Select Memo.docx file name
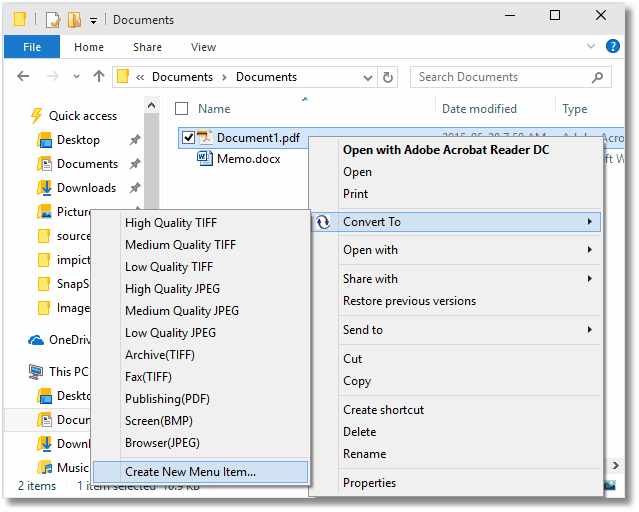Viewport: 639px width, 512px height. (x=249, y=159)
